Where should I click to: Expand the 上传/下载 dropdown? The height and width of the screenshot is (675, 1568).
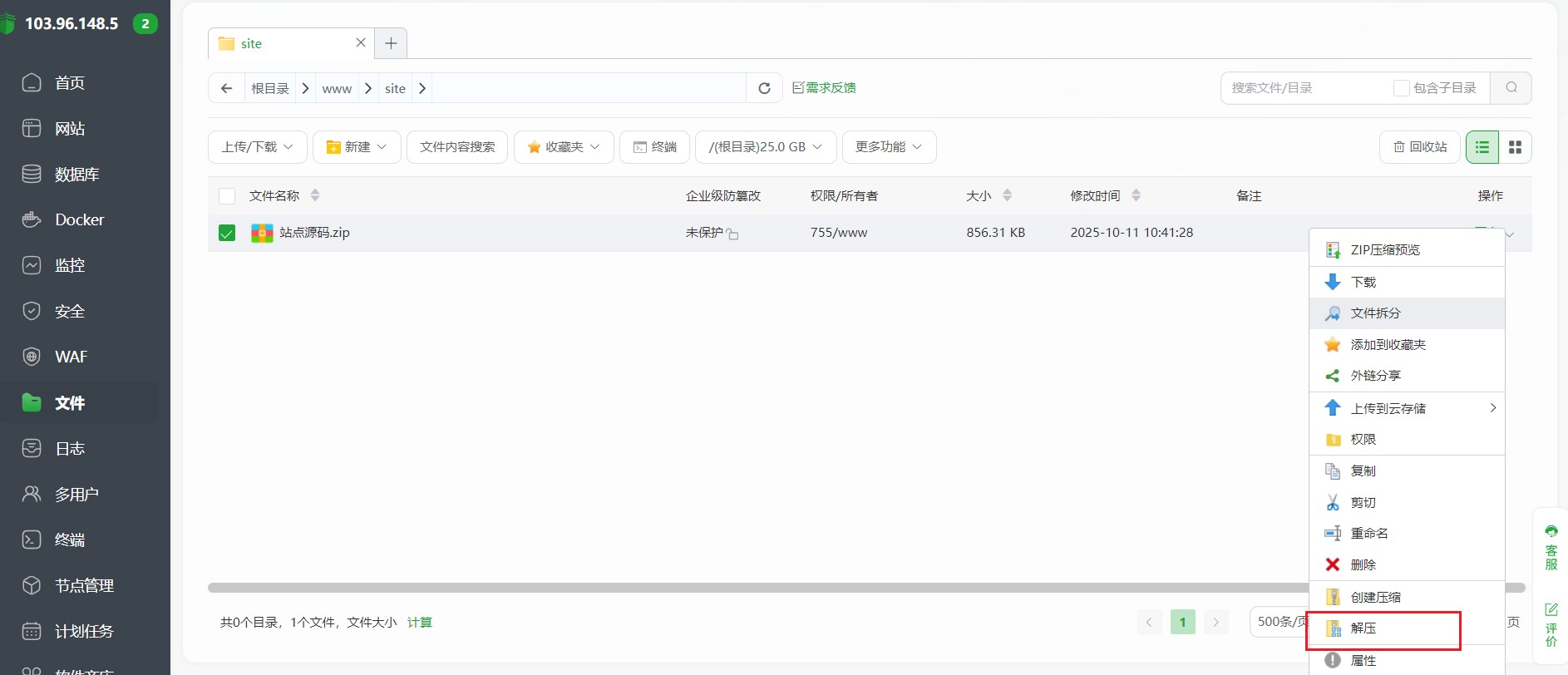tap(257, 147)
